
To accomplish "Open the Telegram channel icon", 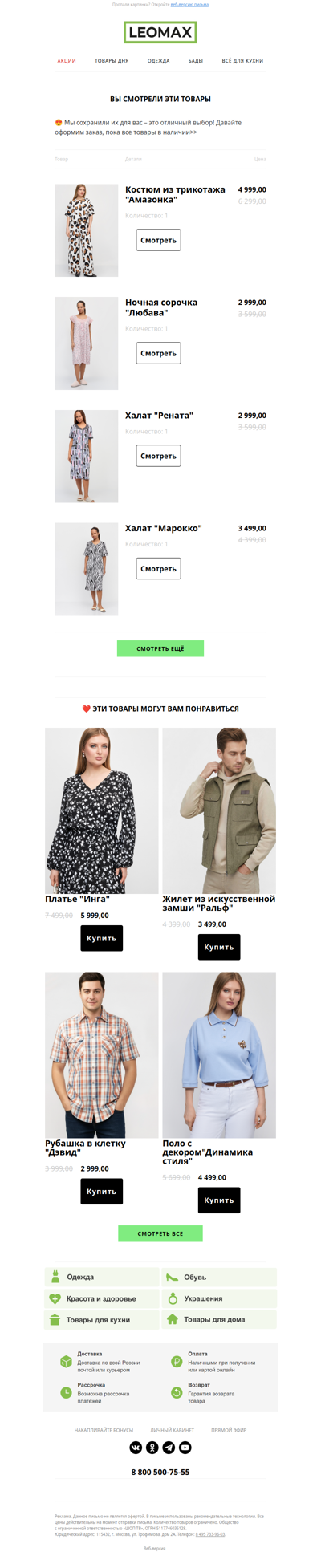I will pos(169,1448).
